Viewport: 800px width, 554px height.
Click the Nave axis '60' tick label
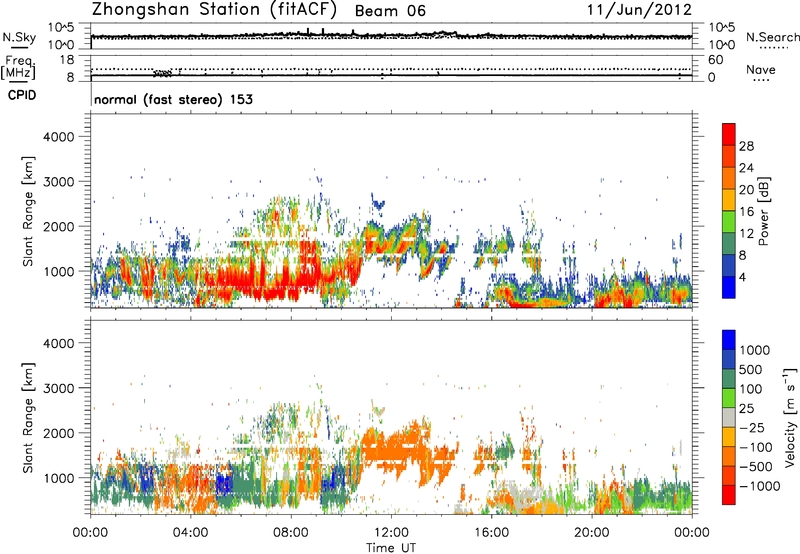coord(715,60)
